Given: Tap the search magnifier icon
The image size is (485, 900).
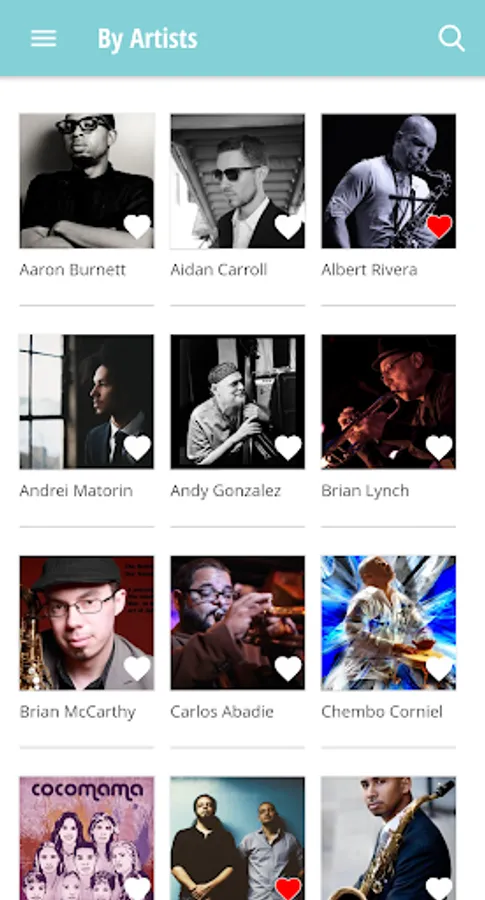Looking at the screenshot, I should point(452,38).
